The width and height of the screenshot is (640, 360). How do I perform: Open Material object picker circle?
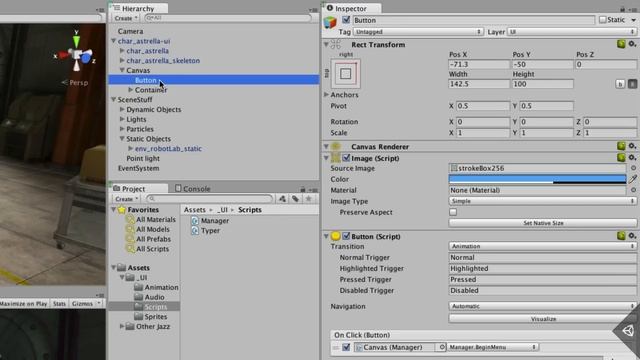(633, 190)
